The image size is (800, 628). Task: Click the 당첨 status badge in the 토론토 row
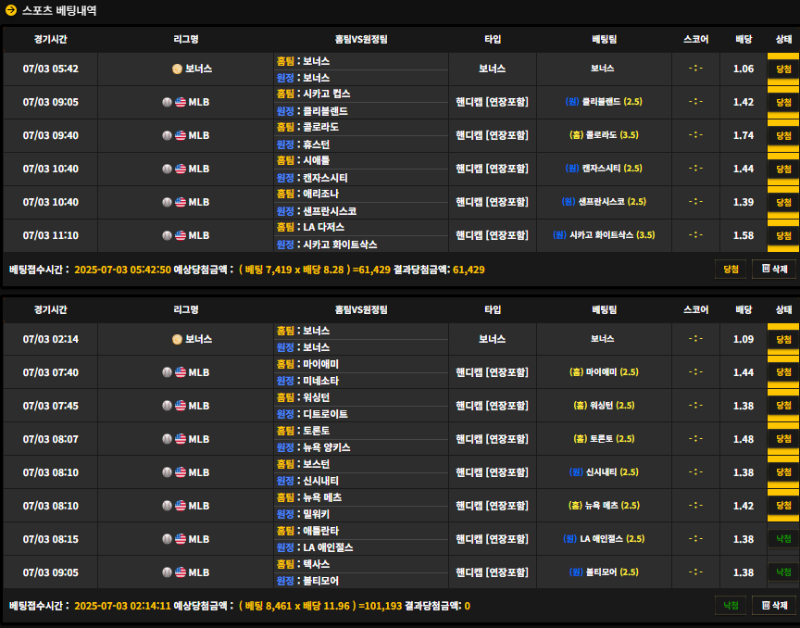(783, 439)
